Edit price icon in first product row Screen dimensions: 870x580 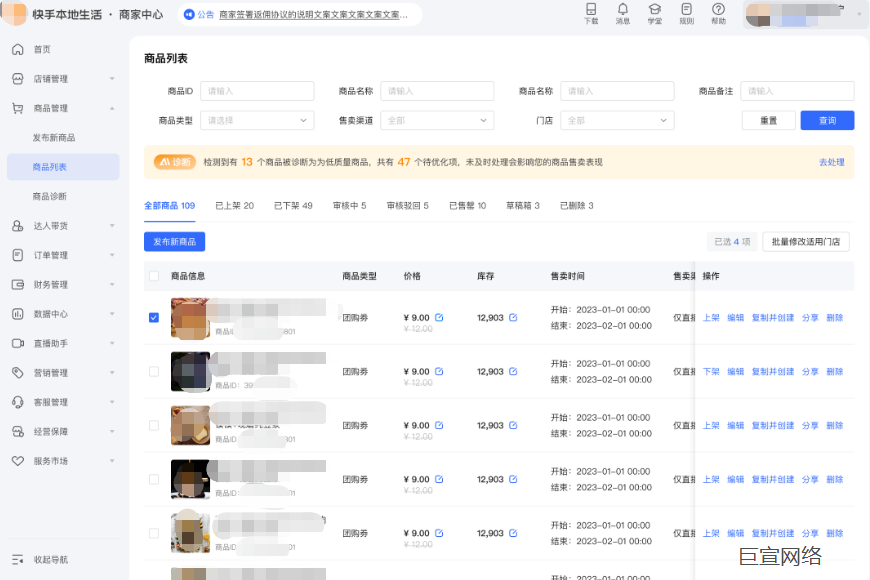439,317
